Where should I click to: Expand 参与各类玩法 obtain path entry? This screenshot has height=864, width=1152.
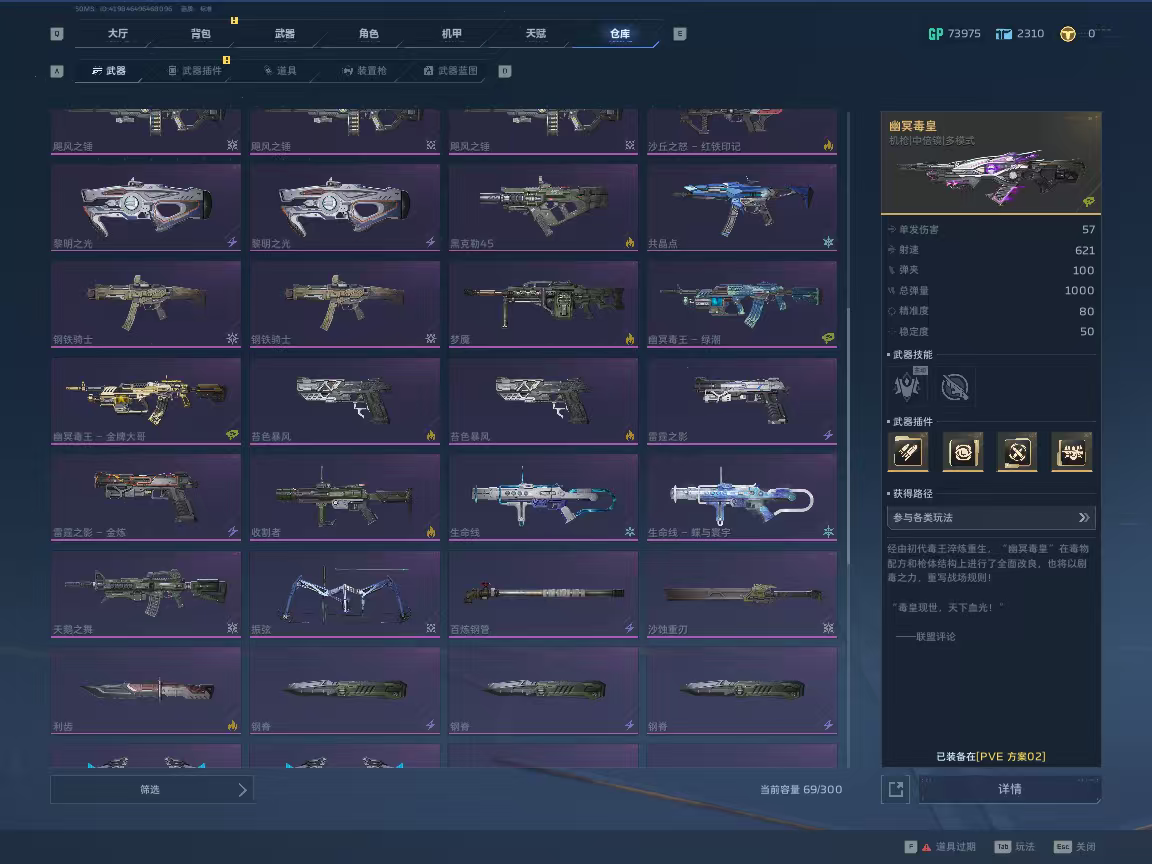click(x=990, y=517)
